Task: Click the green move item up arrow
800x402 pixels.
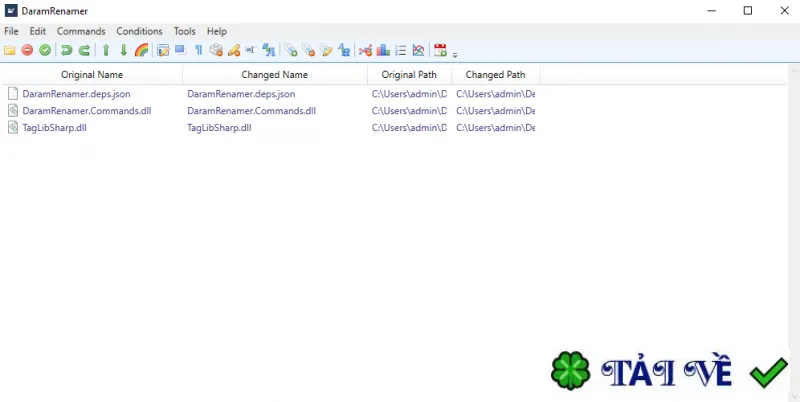Action: 106,50
